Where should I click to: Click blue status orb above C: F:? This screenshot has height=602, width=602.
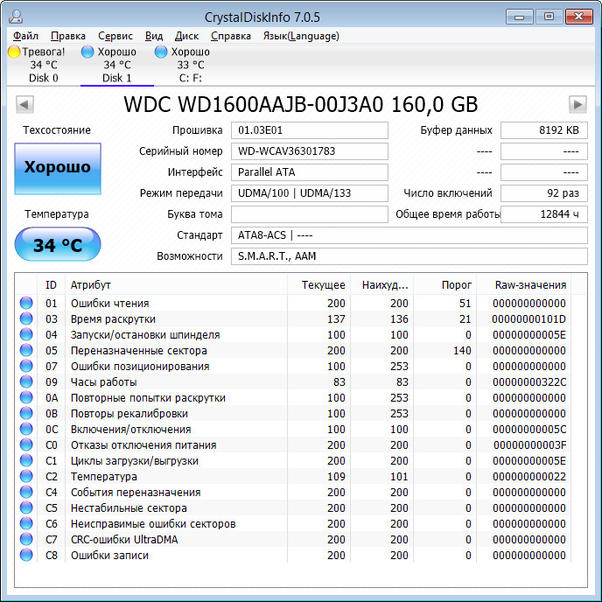[161, 52]
